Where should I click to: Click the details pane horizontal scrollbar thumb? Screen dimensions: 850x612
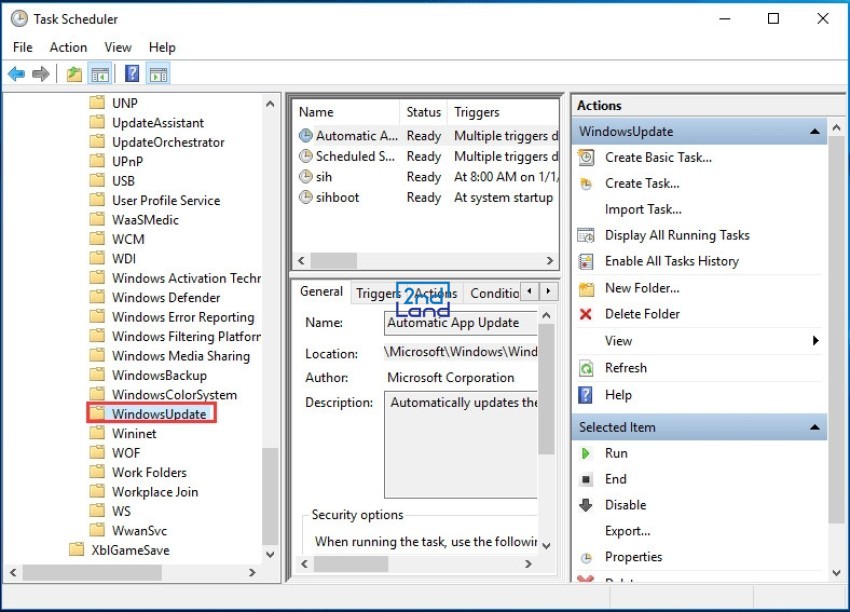click(351, 564)
